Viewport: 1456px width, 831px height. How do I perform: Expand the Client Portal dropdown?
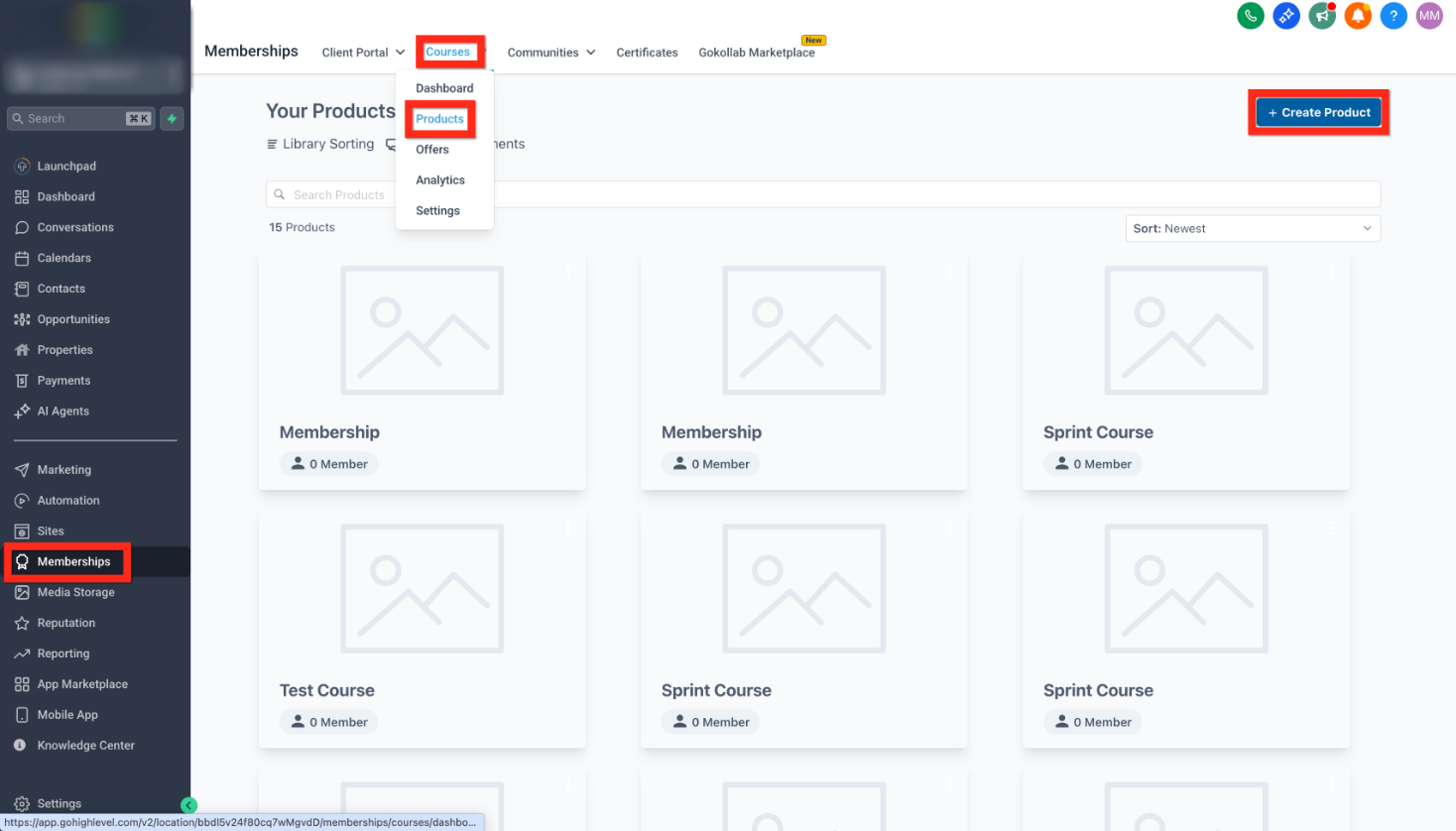[363, 53]
